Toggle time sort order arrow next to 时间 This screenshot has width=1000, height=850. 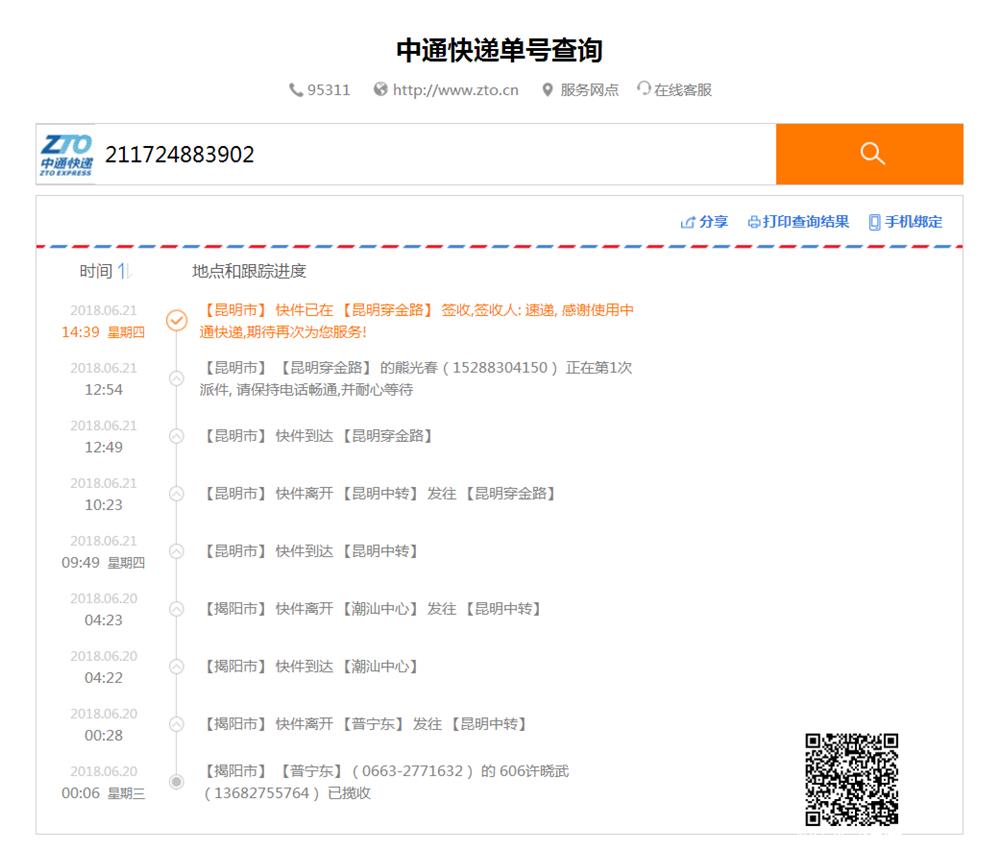click(x=124, y=271)
